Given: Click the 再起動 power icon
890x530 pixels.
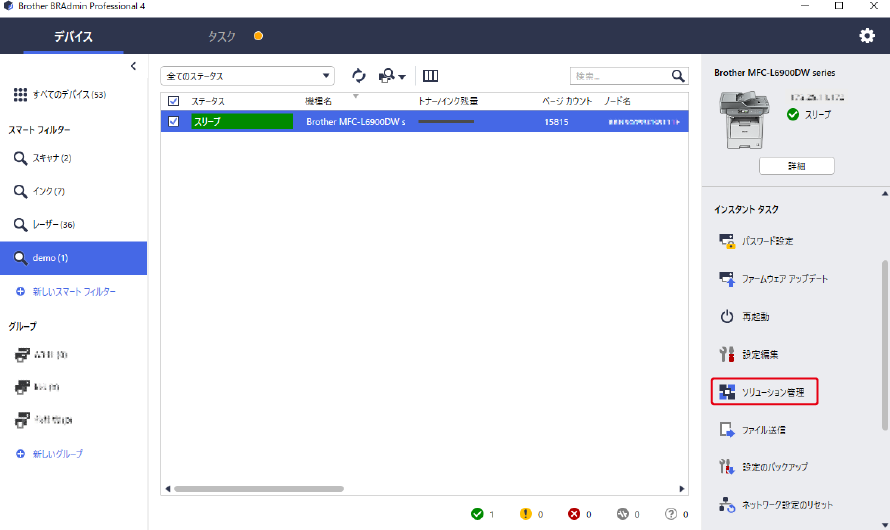Looking at the screenshot, I should point(728,316).
